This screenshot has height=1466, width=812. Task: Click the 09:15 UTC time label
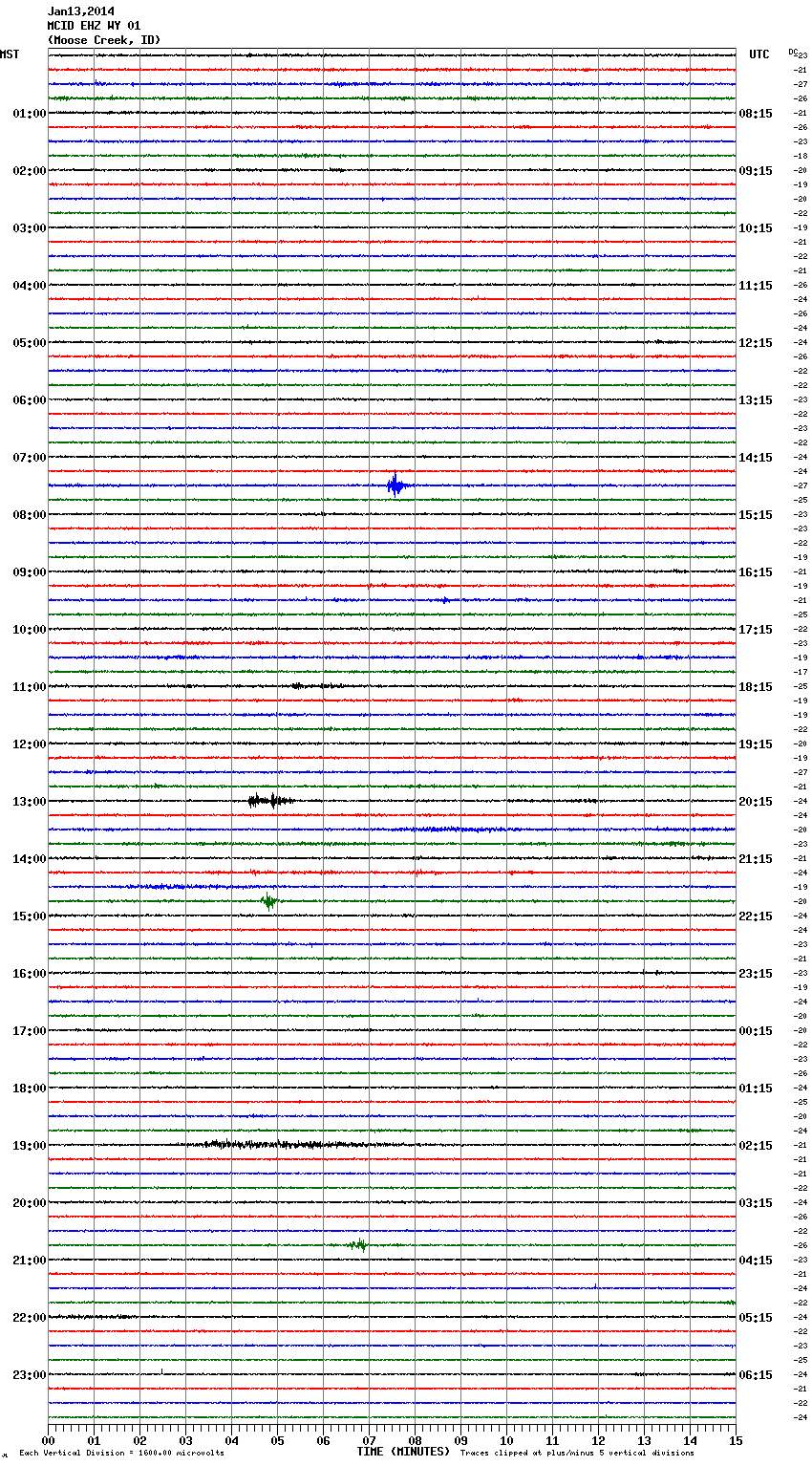(756, 171)
